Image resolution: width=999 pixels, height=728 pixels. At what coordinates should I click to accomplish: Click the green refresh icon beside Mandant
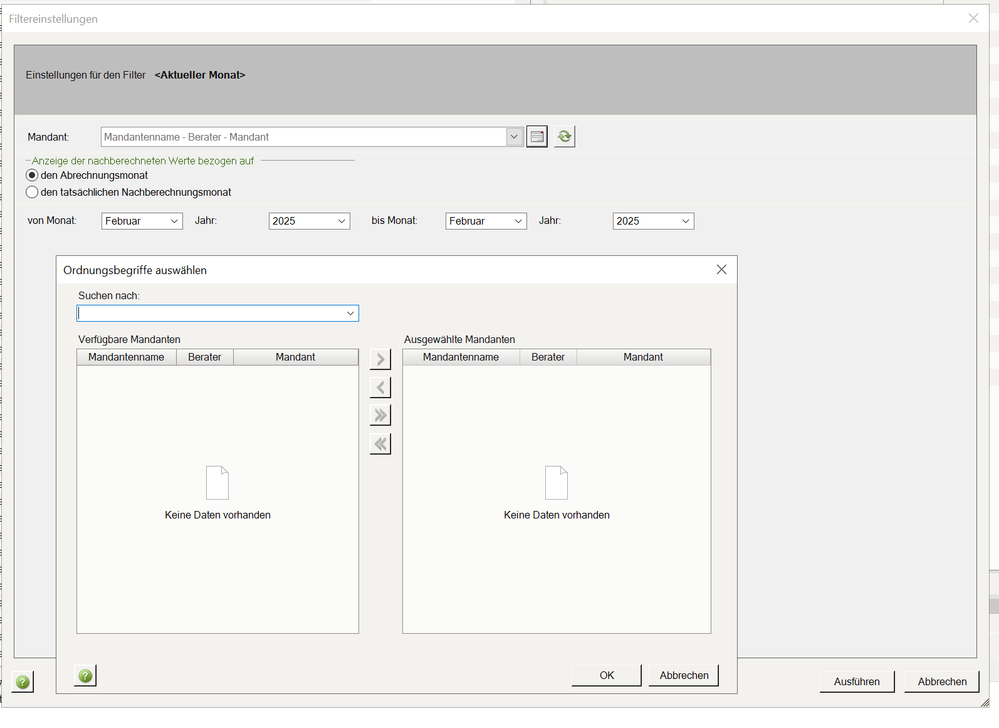pyautogui.click(x=564, y=136)
